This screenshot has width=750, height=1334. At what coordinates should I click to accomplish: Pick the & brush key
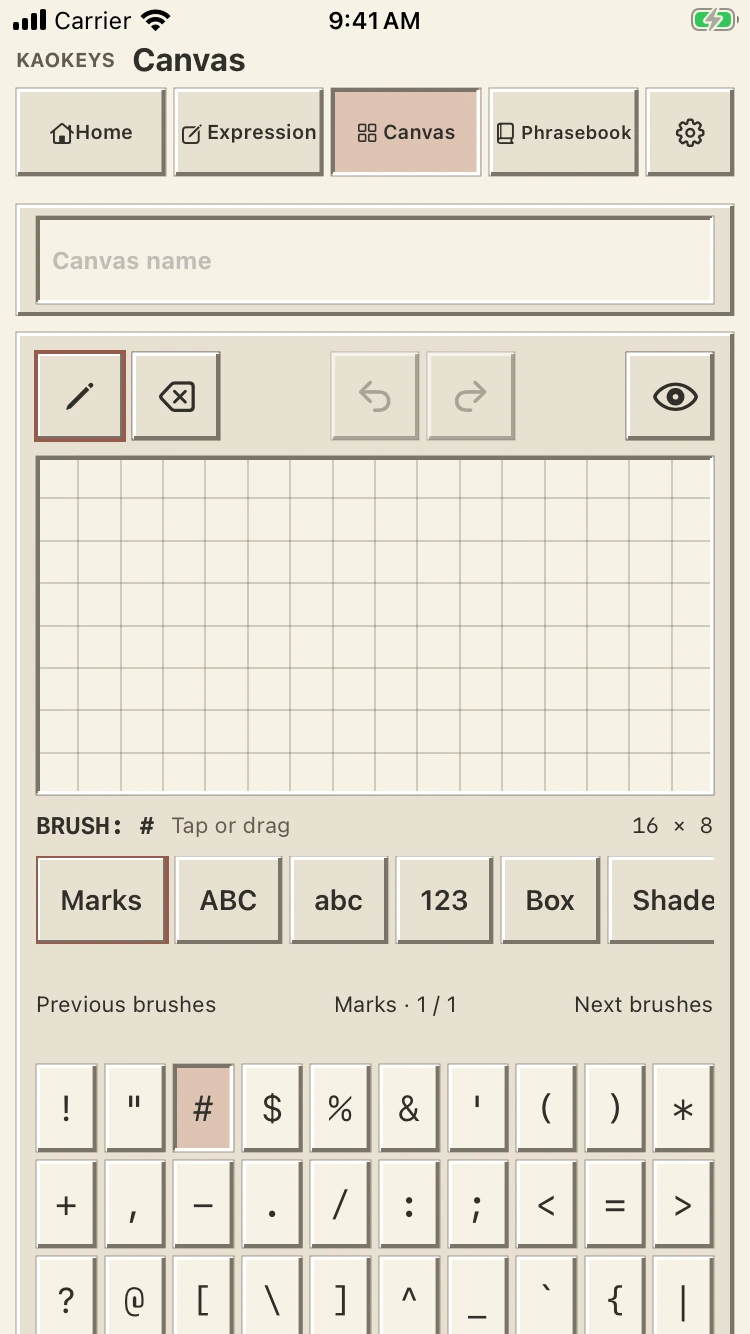tap(409, 1108)
